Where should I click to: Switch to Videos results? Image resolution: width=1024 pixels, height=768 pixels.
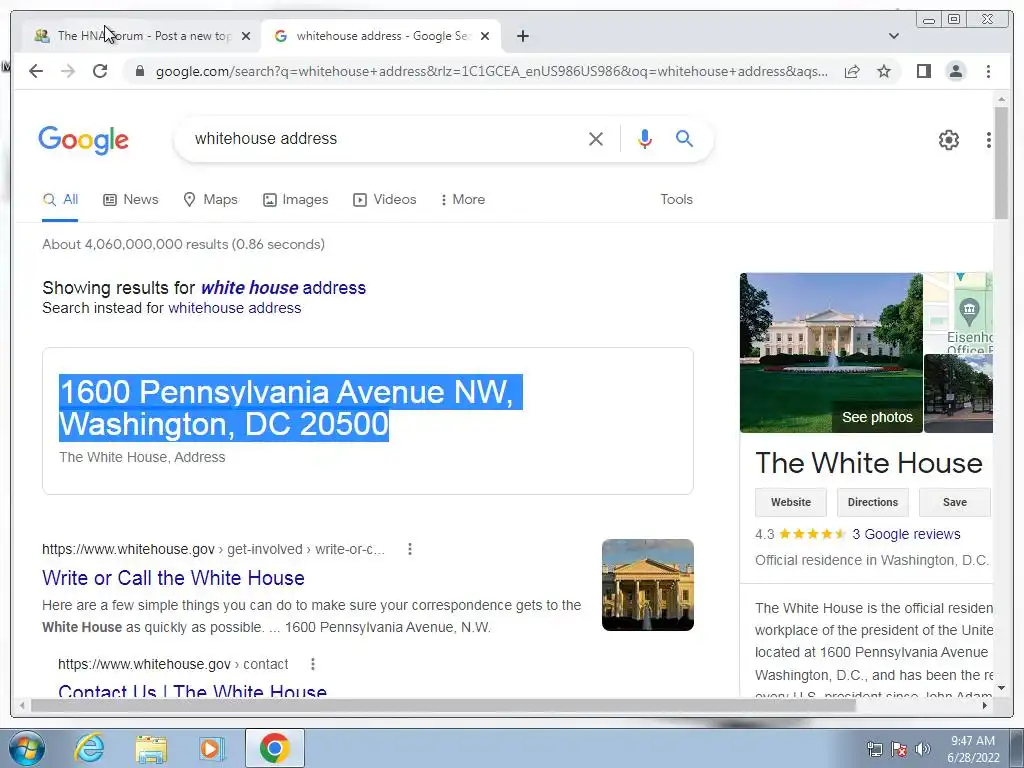pyautogui.click(x=384, y=200)
